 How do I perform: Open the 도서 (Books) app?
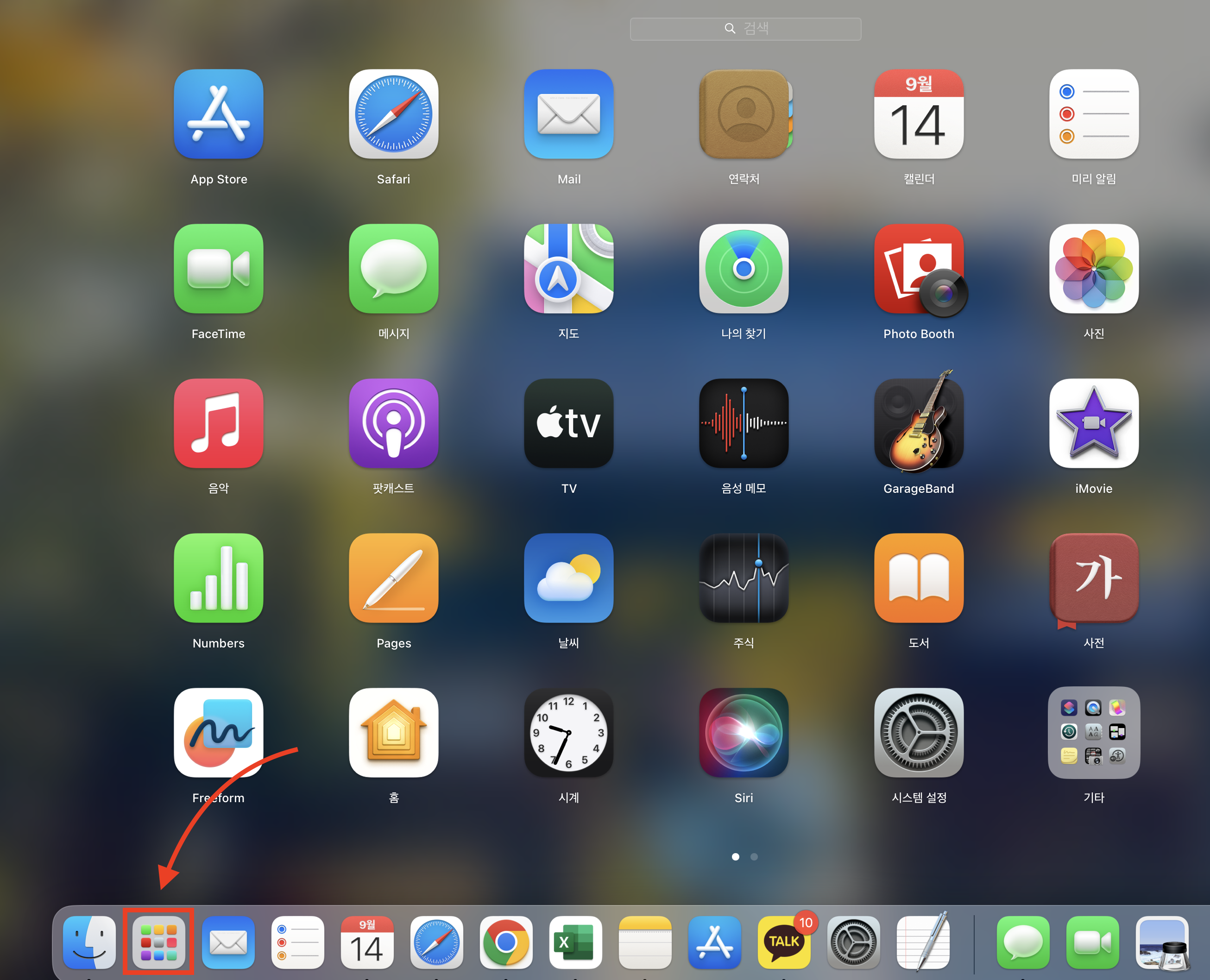pyautogui.click(x=919, y=578)
